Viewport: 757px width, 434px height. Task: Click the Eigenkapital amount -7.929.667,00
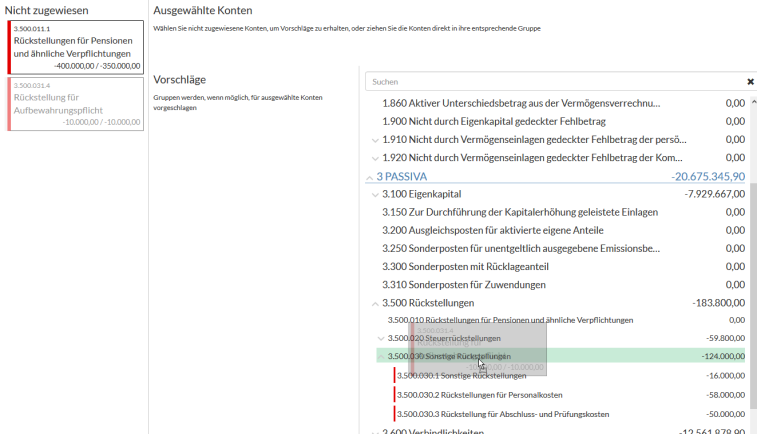[715, 194]
